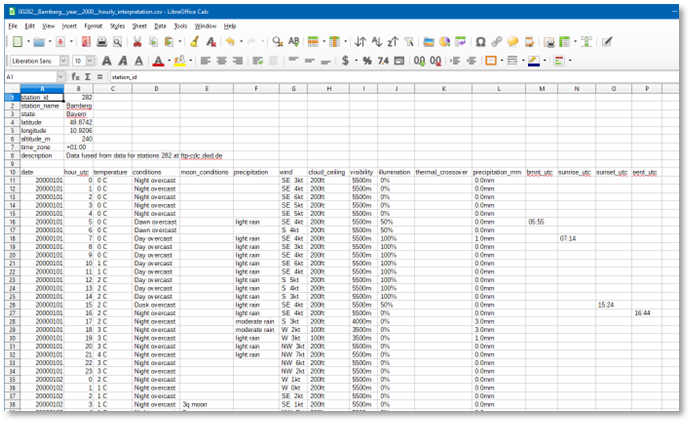Click the Print icon in toolbar

101,42
